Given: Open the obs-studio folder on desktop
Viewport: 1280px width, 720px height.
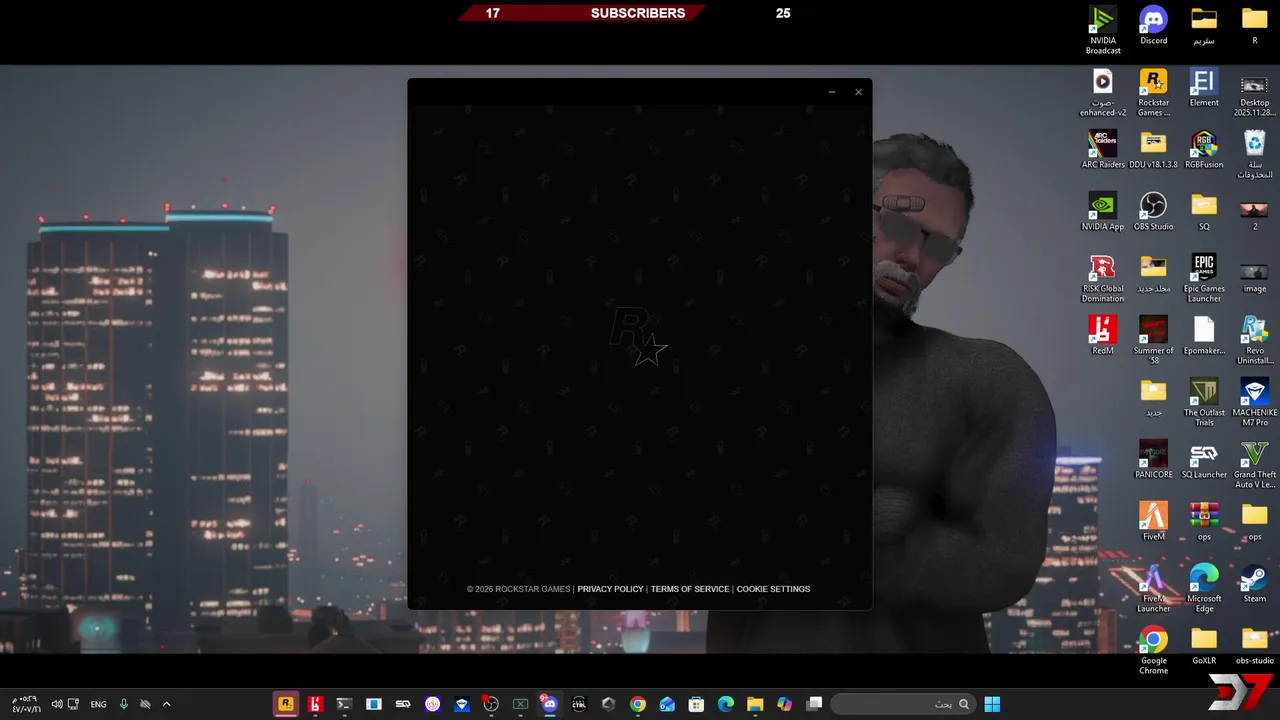Looking at the screenshot, I should click(x=1254, y=646).
